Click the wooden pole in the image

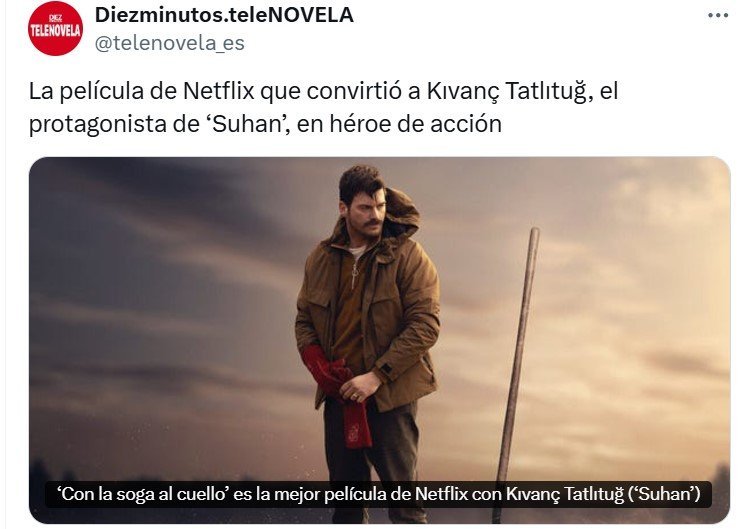pos(516,371)
